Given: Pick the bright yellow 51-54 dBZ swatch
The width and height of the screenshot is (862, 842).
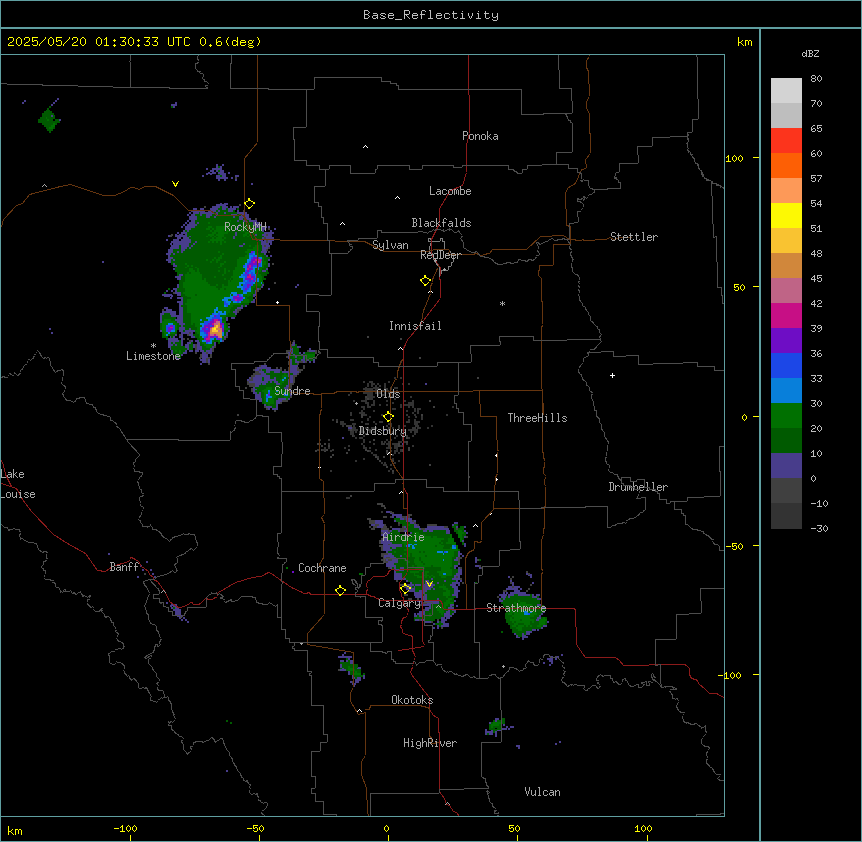Looking at the screenshot, I should 786,215.
